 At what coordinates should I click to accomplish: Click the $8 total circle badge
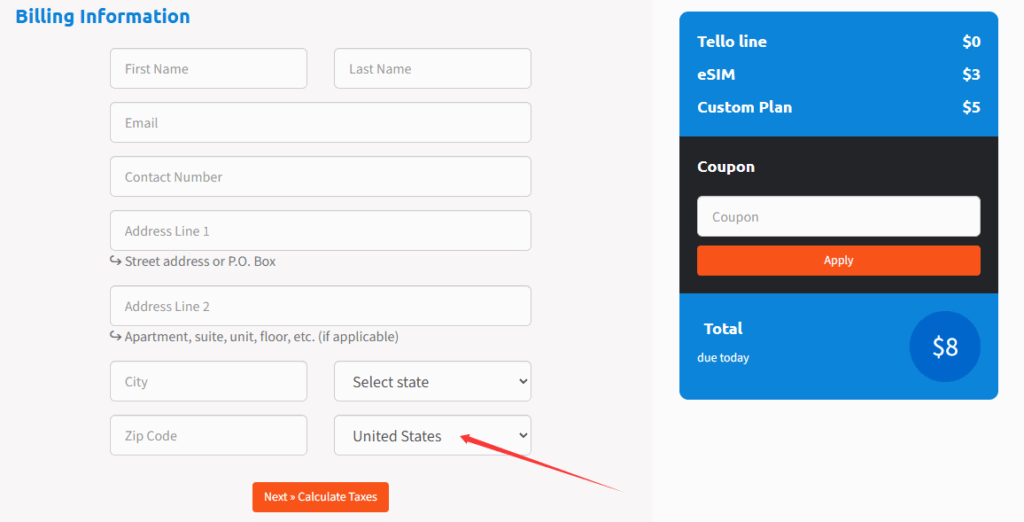[944, 347]
